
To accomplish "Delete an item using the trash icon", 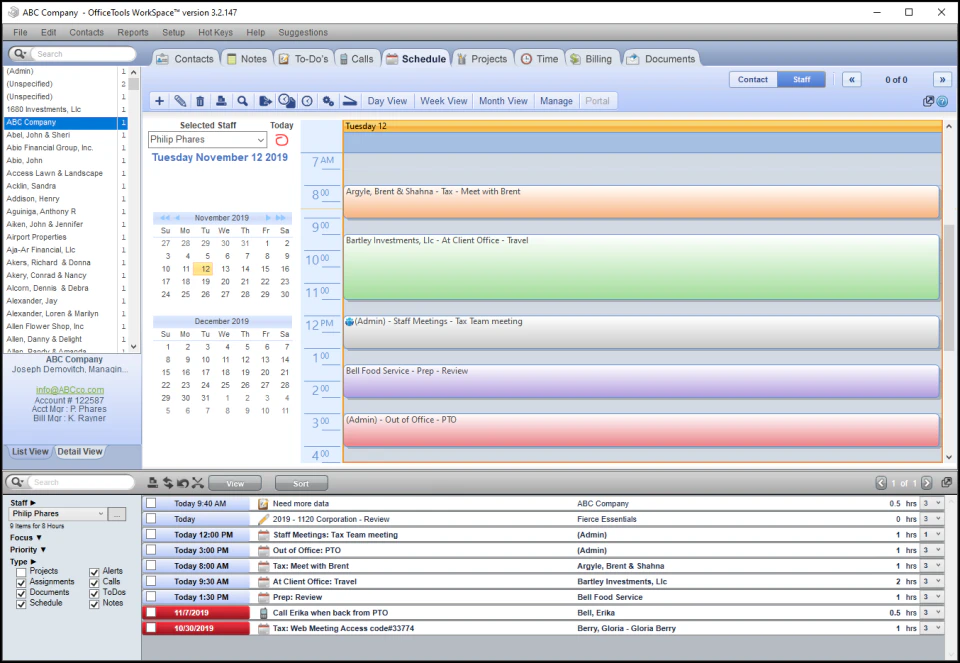I will [x=202, y=100].
